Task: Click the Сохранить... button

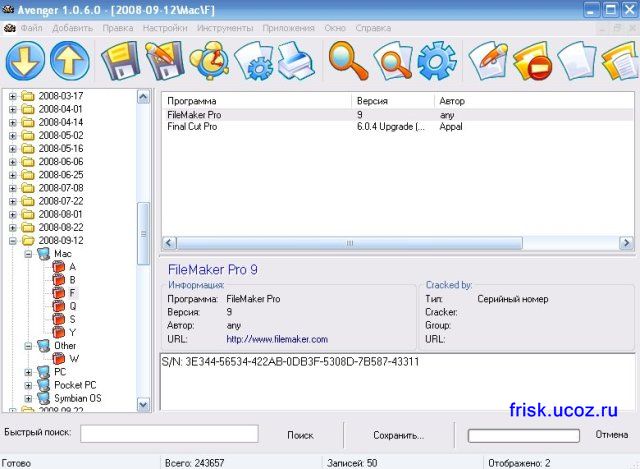Action: (x=399, y=436)
